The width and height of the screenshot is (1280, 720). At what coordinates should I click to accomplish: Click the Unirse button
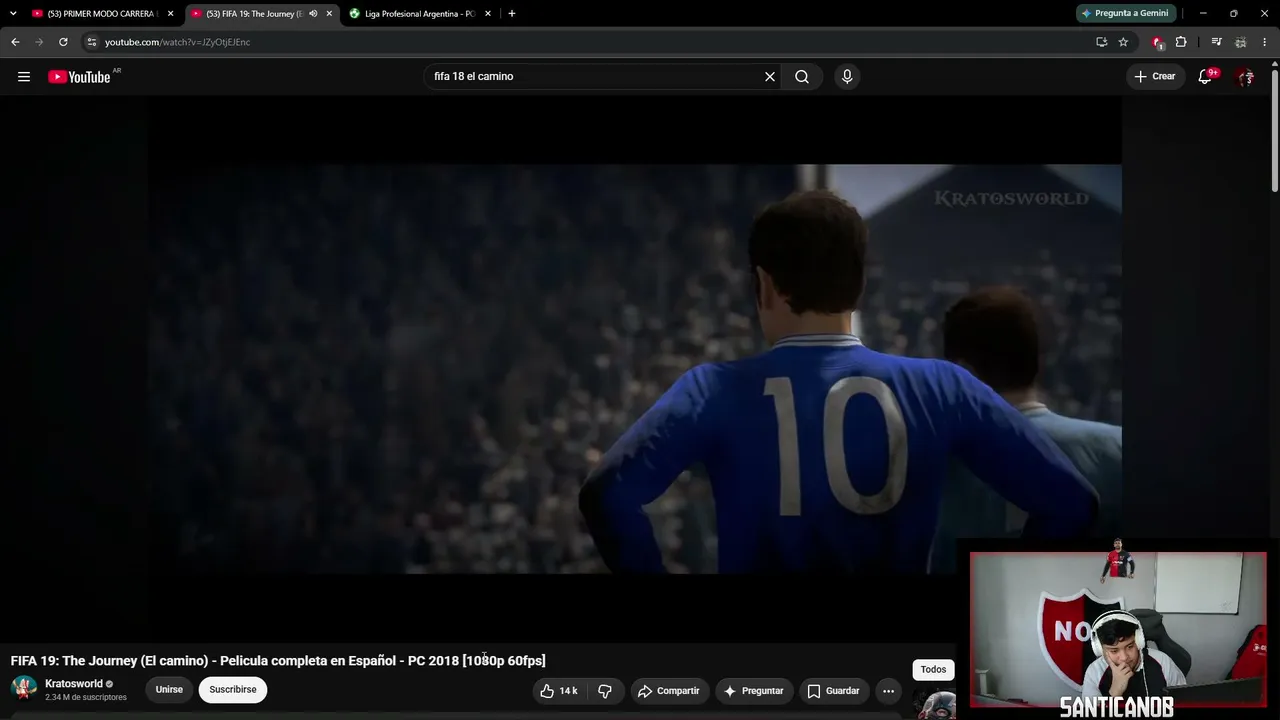pos(169,690)
